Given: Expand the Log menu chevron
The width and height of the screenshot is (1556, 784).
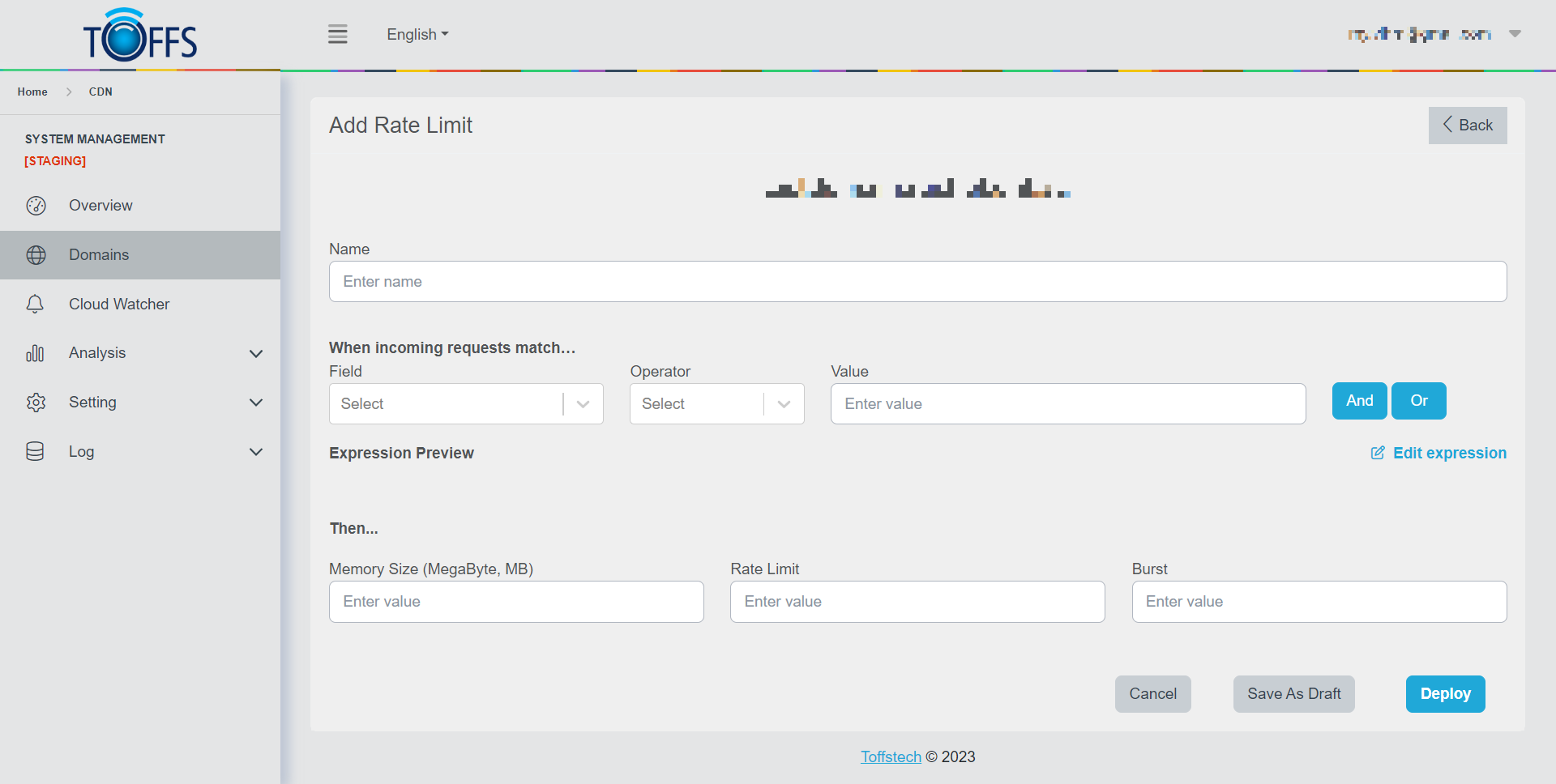Looking at the screenshot, I should (256, 452).
